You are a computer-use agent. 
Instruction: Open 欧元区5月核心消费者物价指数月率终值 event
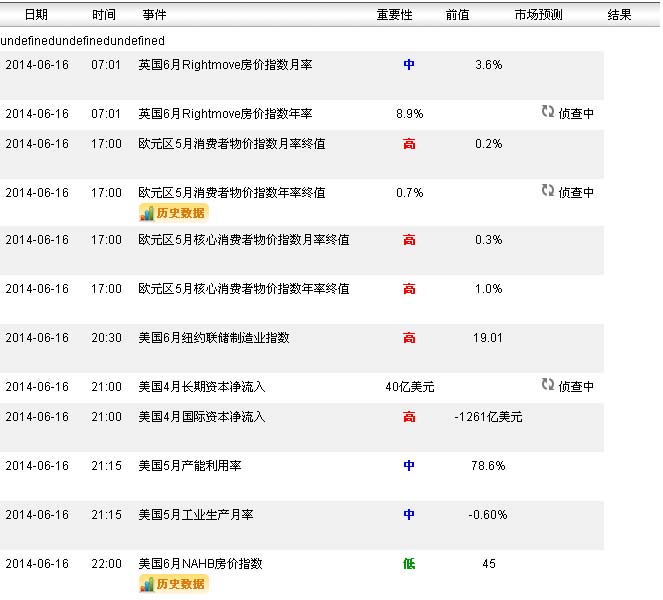[x=243, y=240]
